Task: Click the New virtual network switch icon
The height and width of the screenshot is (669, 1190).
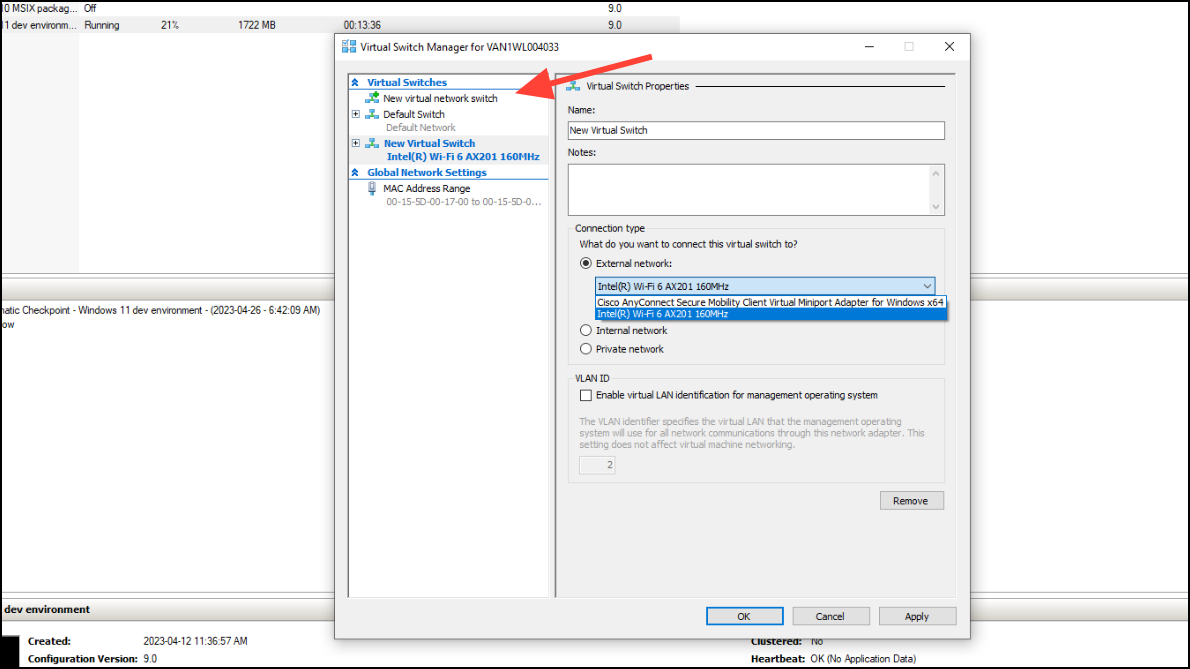Action: tap(372, 98)
